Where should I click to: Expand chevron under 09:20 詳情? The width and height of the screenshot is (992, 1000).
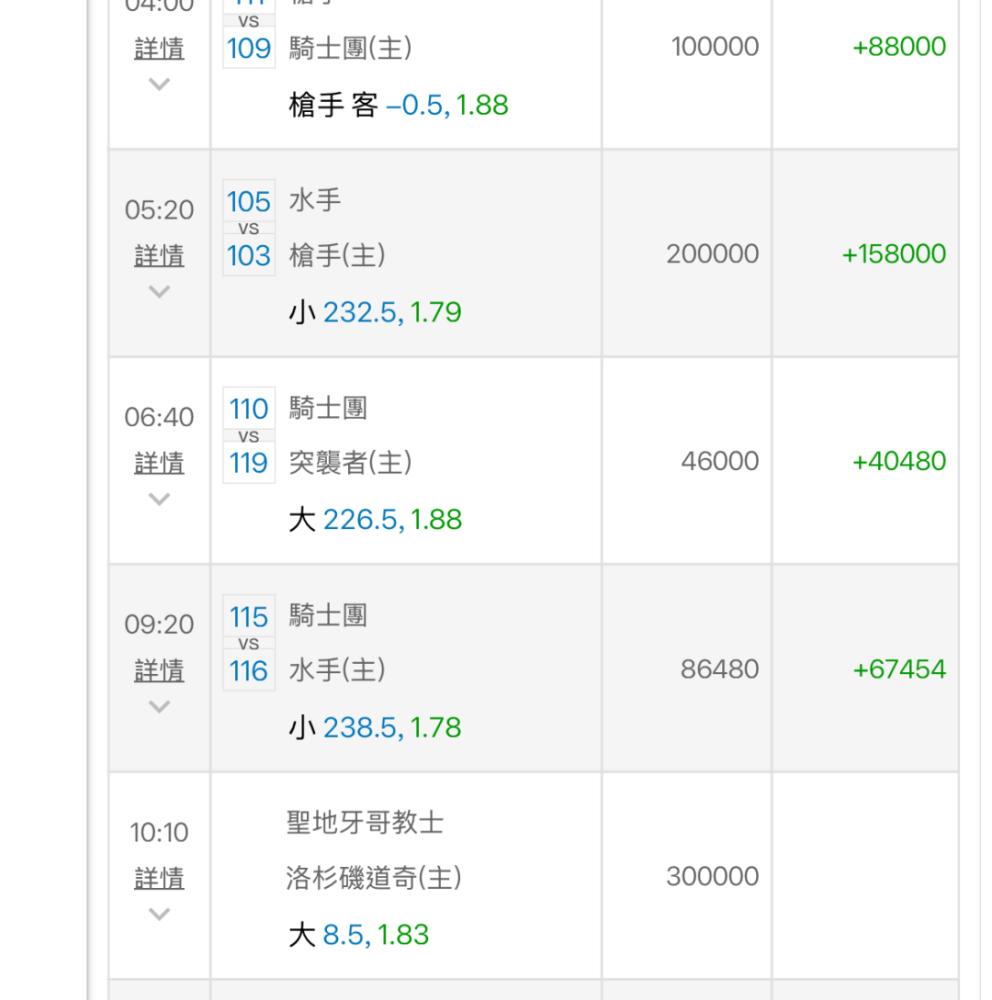click(159, 707)
